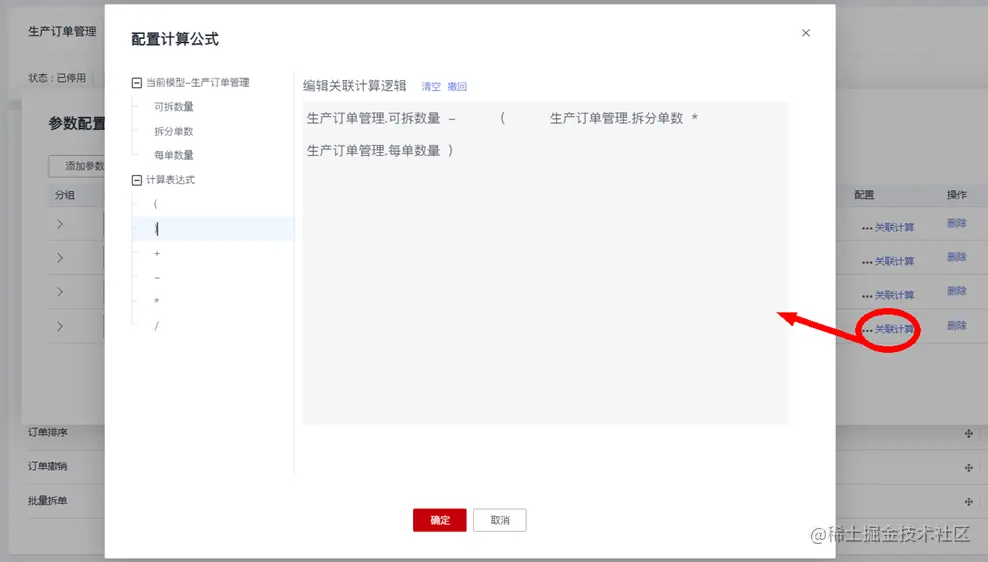Click 删除 in the fourth table row
Viewport: 988px width, 562px height.
(956, 326)
